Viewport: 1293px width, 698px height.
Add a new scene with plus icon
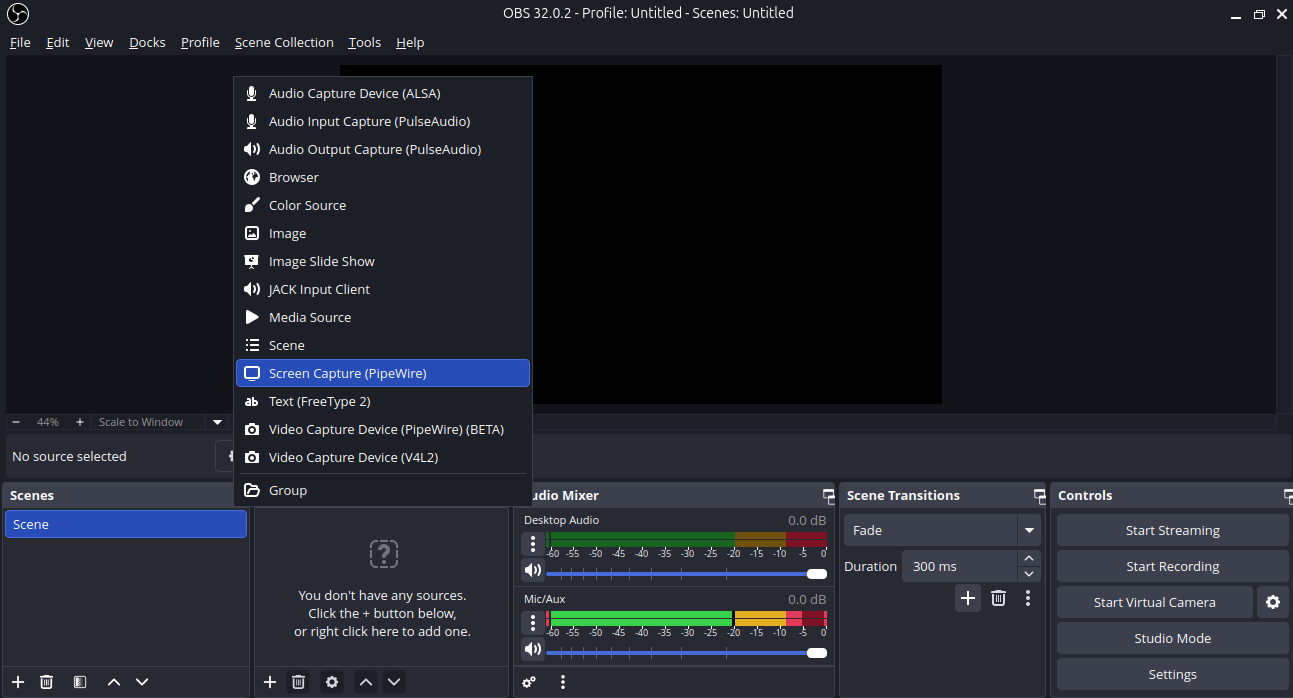18,682
